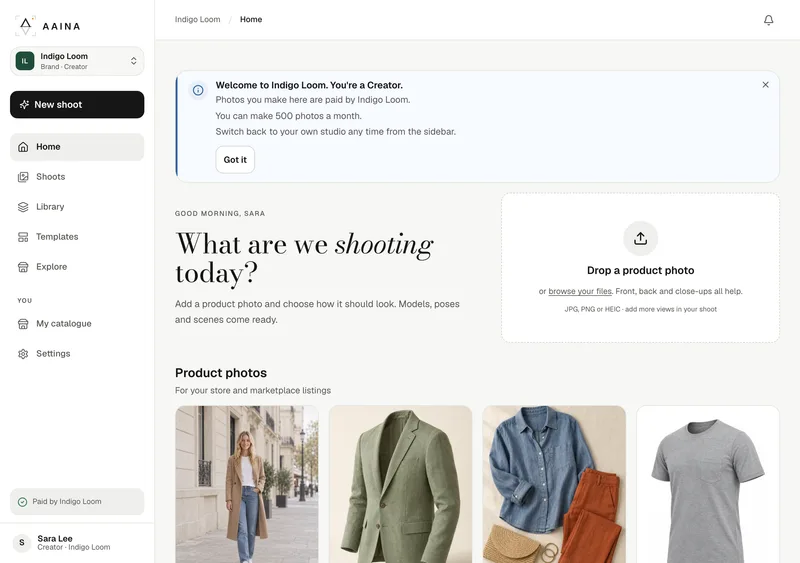Click the Product photos heading
The width and height of the screenshot is (800, 563).
click(221, 373)
